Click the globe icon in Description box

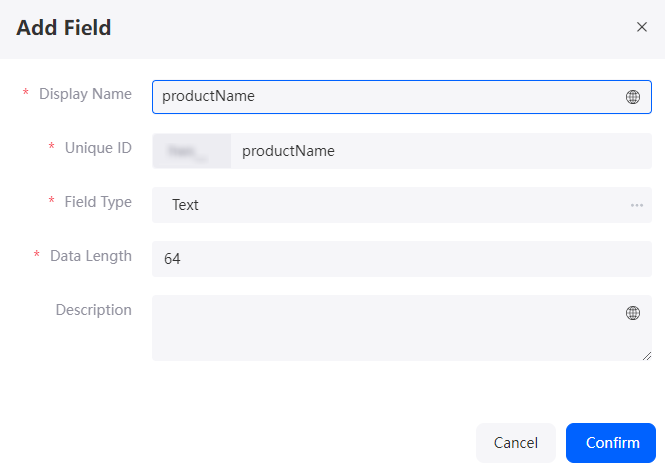click(632, 313)
